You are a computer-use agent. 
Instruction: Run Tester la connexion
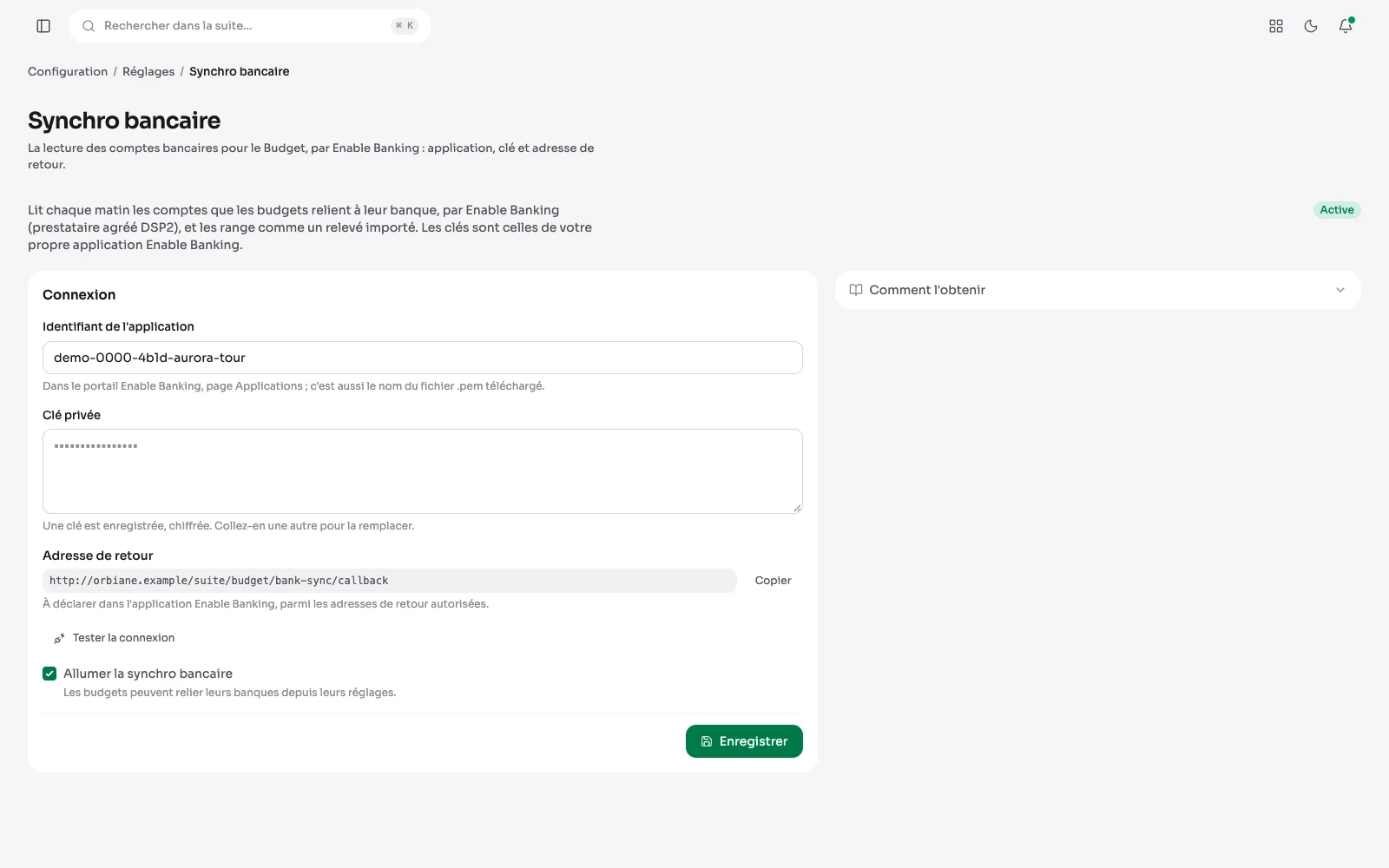point(115,638)
